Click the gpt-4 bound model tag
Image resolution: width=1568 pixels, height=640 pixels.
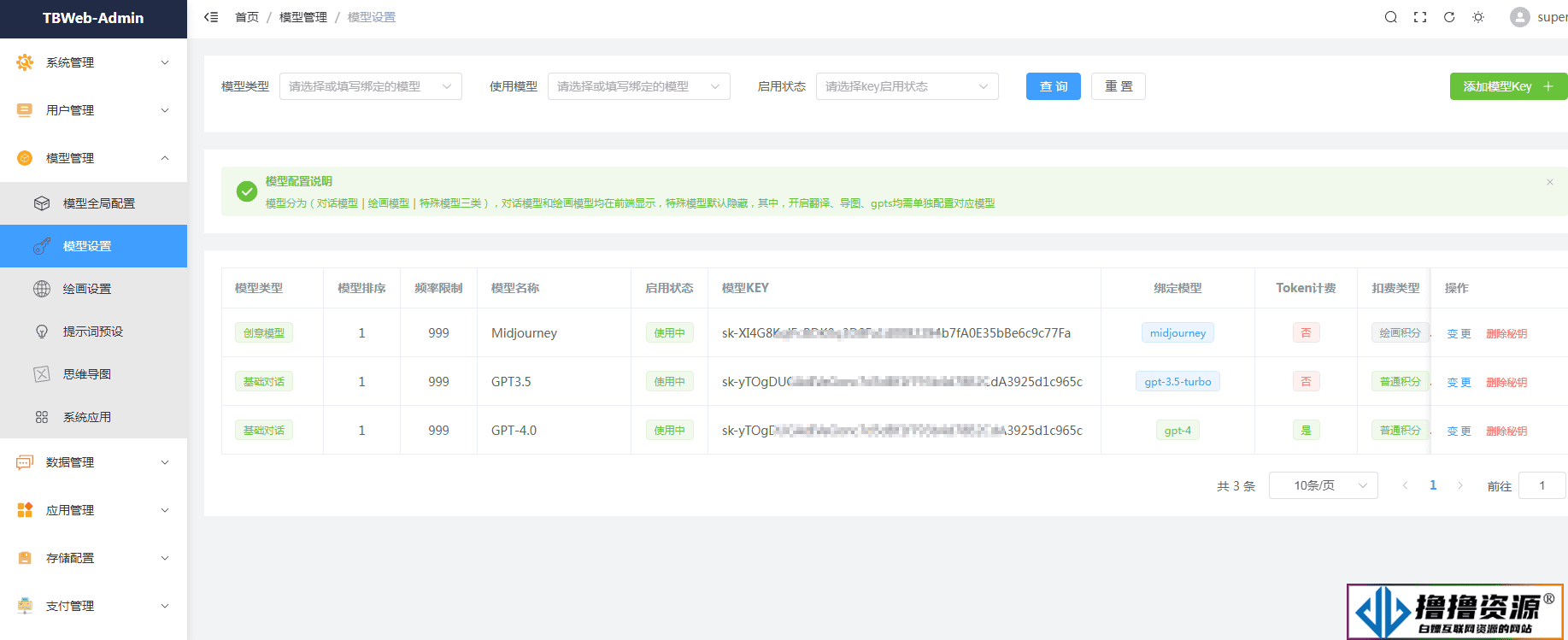pyautogui.click(x=1177, y=430)
